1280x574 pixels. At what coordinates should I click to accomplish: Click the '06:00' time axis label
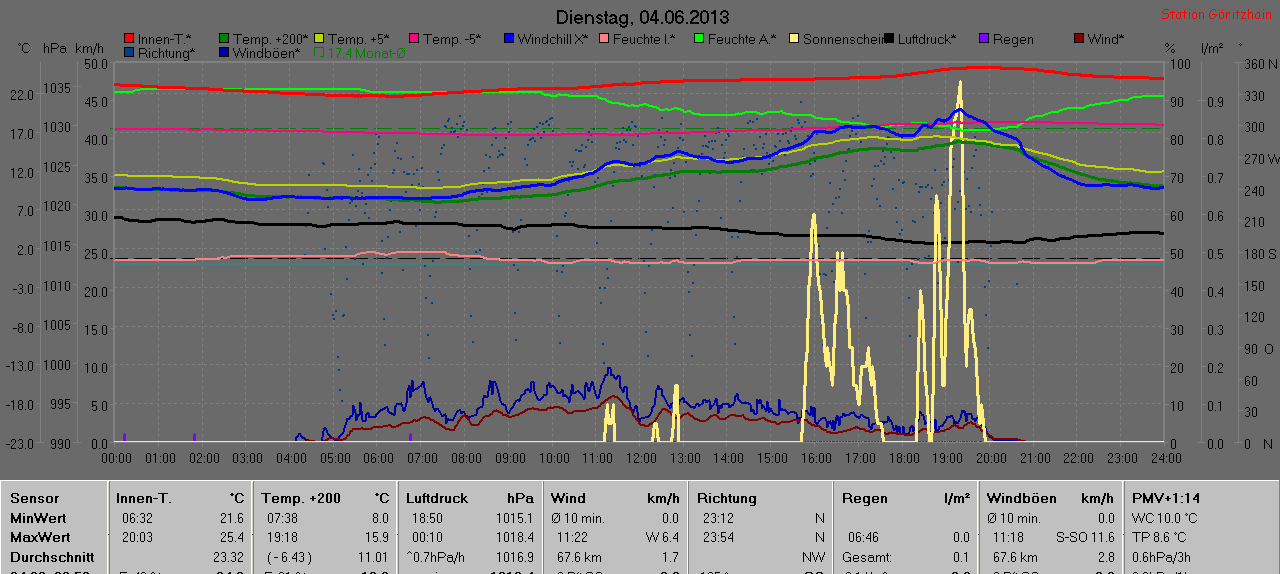378,457
